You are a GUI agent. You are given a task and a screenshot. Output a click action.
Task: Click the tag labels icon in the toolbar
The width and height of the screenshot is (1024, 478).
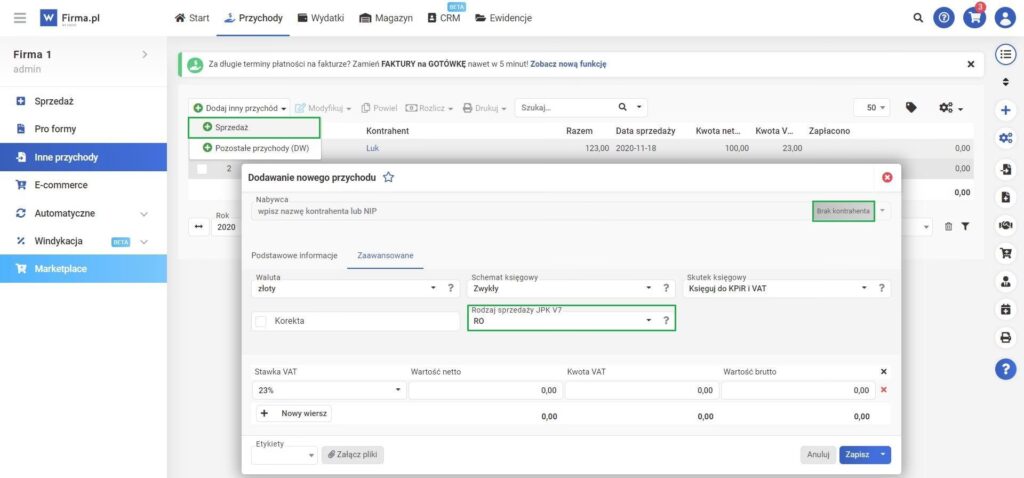click(911, 107)
